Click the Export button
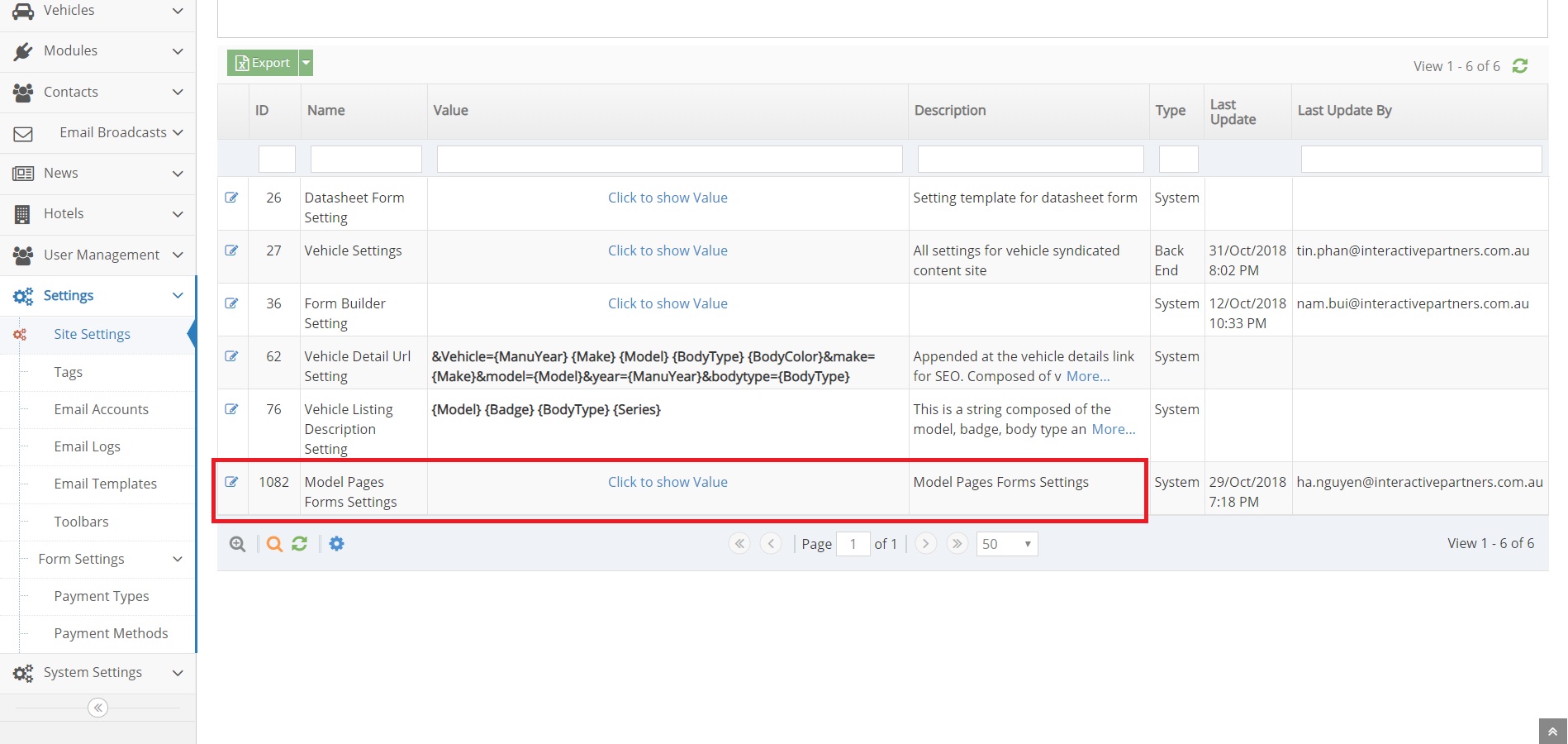The height and width of the screenshot is (744, 1568). click(x=263, y=63)
